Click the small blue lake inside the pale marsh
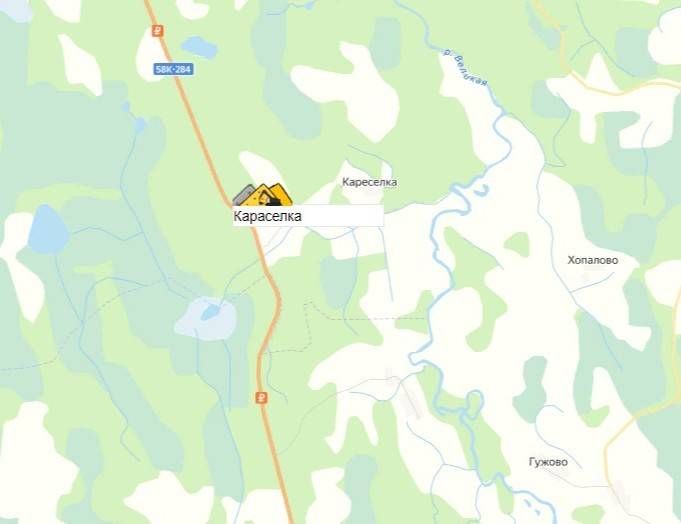The height and width of the screenshot is (524, 681). (x=210, y=312)
